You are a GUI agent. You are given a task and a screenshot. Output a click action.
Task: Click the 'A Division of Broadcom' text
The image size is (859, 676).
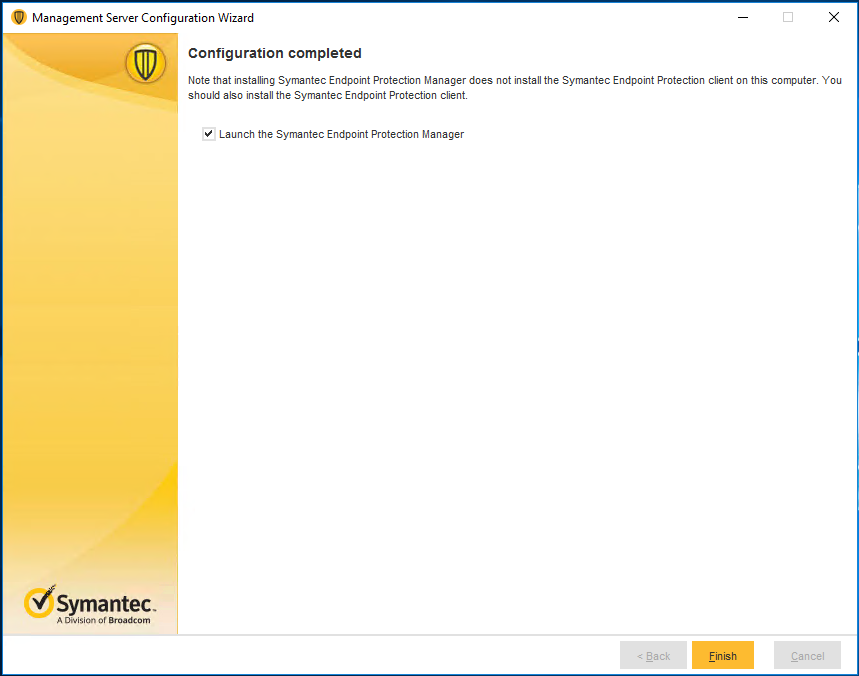(104, 620)
